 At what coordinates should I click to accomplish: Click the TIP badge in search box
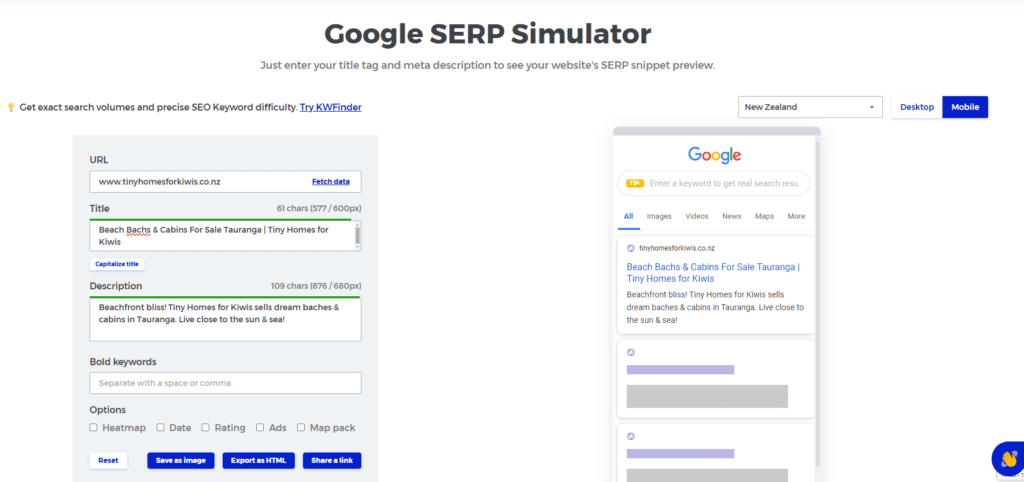[x=635, y=184]
